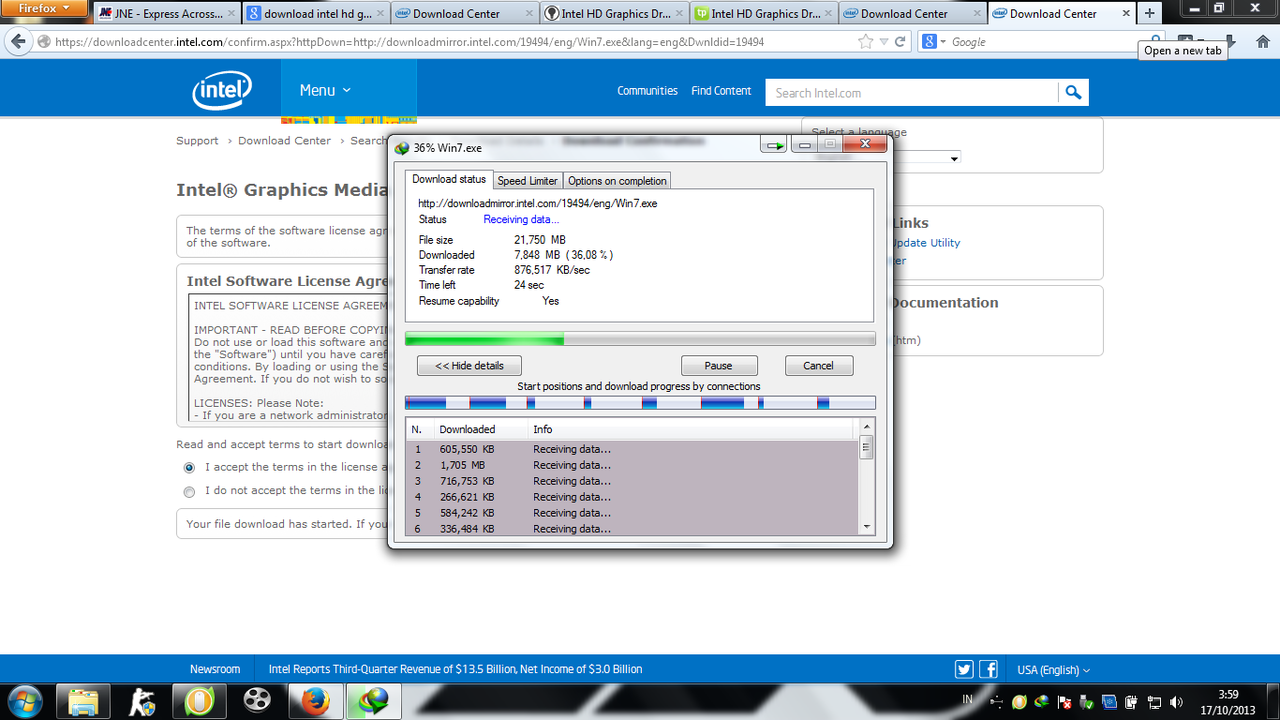The width and height of the screenshot is (1280, 720).
Task: Reload the page with the refresh icon
Action: pyautogui.click(x=900, y=42)
